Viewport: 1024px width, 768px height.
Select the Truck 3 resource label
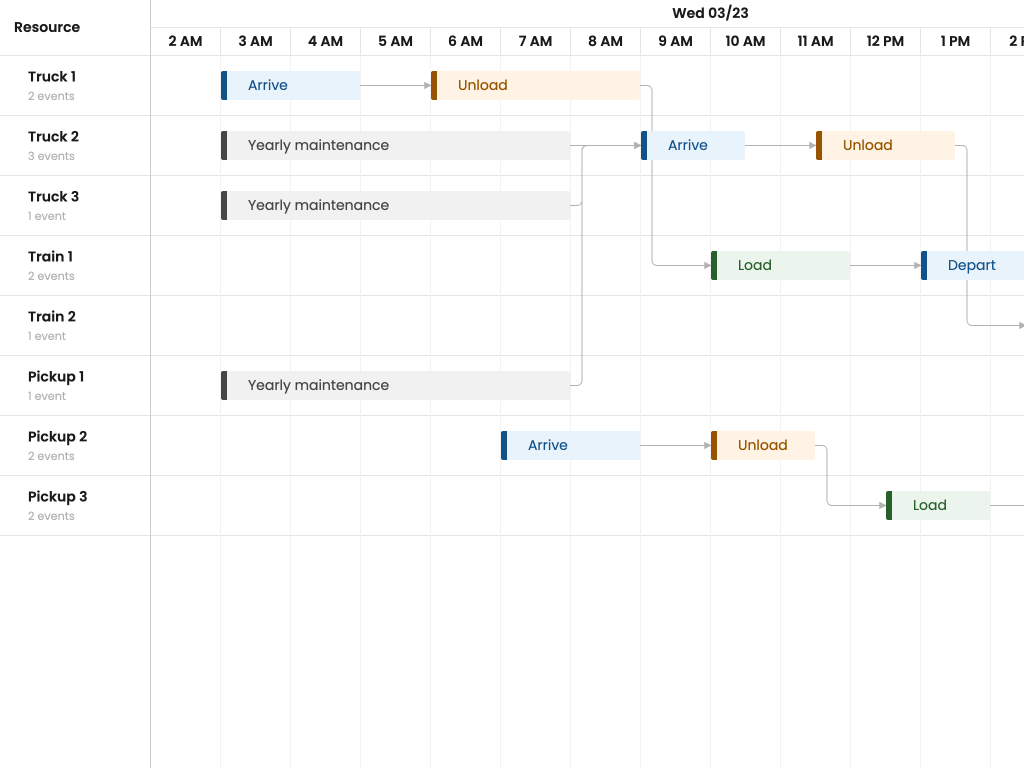(x=53, y=197)
